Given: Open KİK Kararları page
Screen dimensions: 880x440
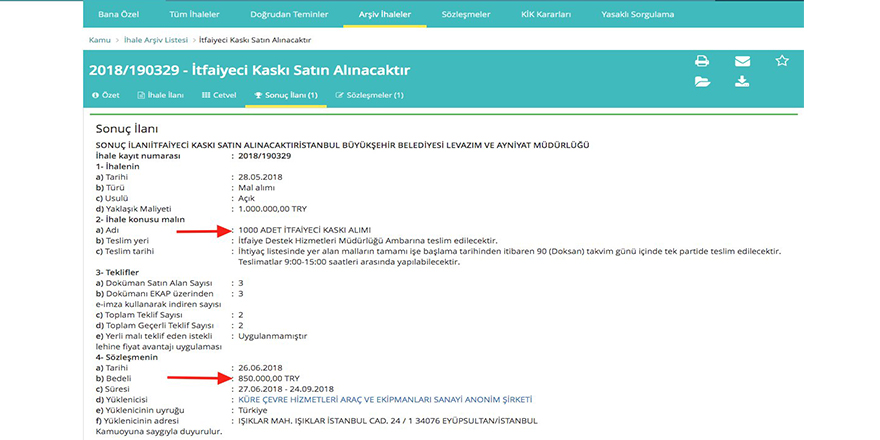Looking at the screenshot, I should (546, 15).
